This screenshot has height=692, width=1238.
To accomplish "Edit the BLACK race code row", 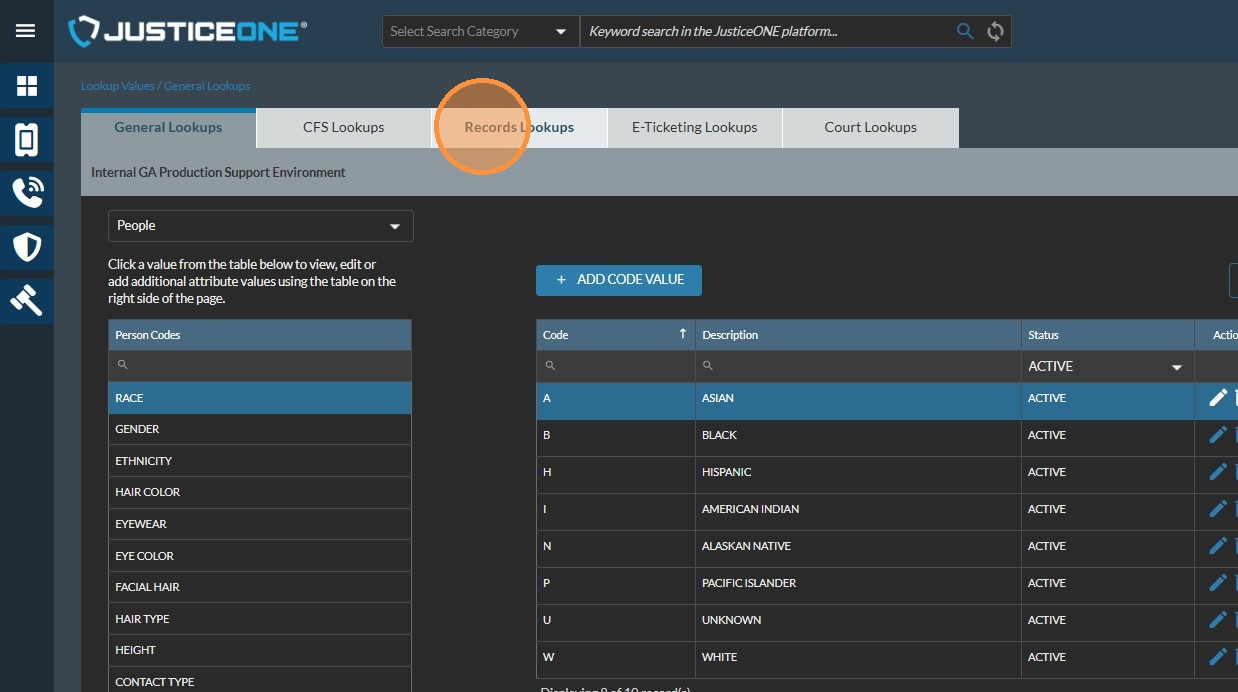I will coord(1217,435).
